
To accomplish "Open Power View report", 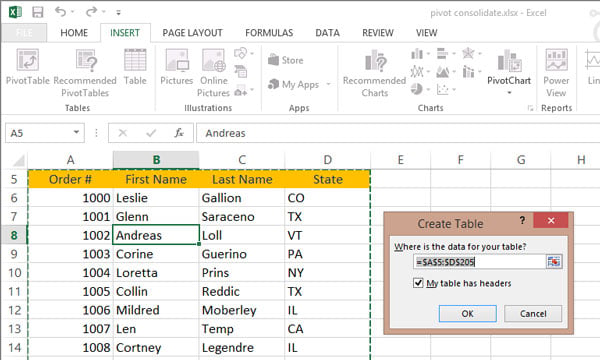I will coord(556,73).
